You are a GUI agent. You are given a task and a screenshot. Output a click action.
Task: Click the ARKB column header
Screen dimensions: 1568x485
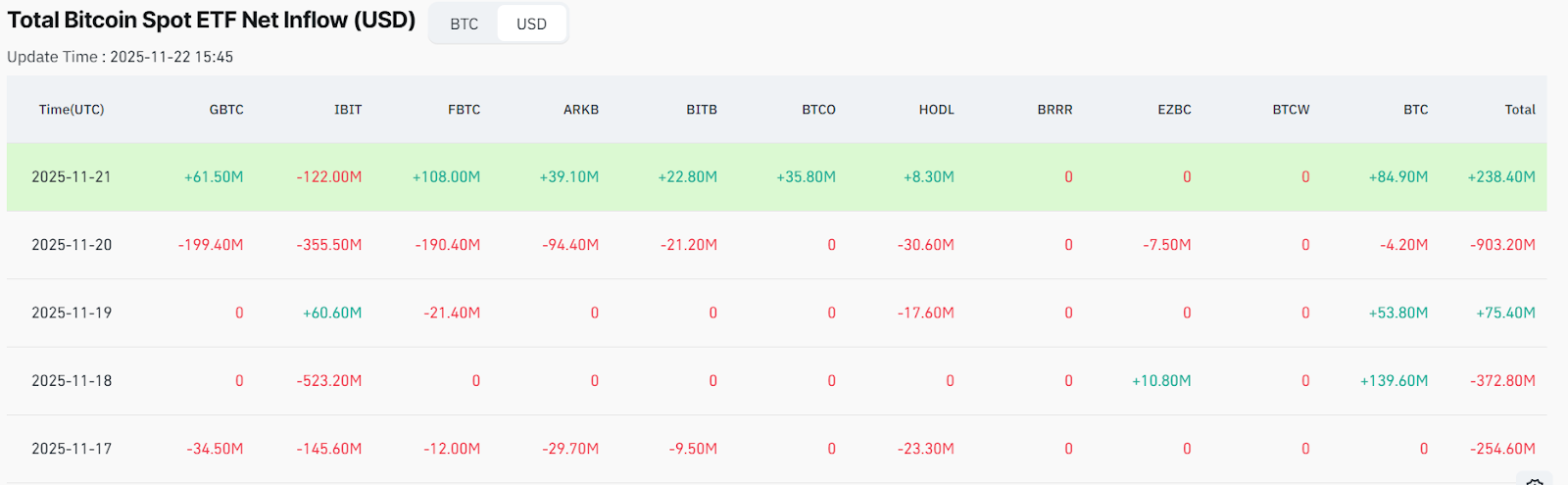click(580, 110)
